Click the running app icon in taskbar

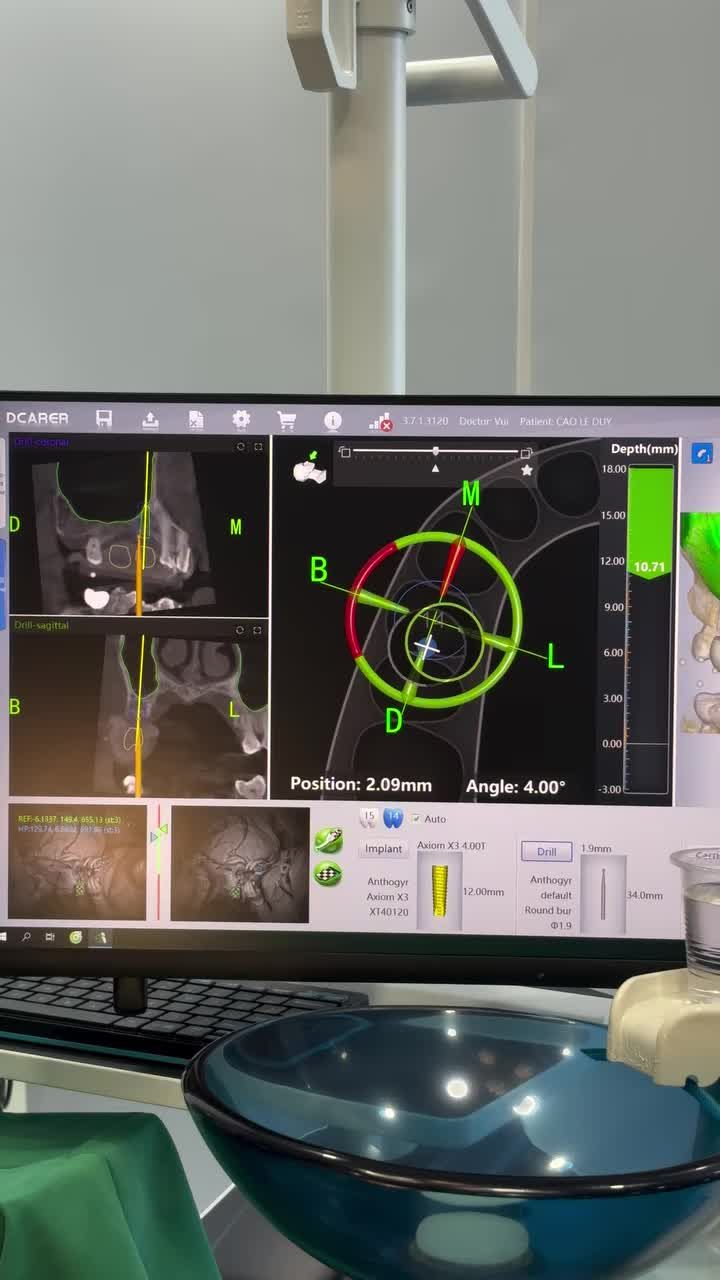pos(101,937)
